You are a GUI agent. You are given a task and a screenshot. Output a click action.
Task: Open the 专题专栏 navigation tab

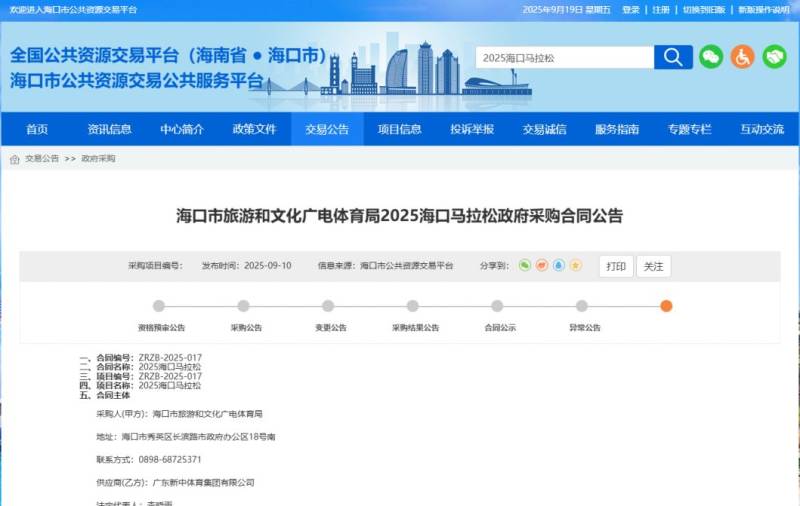(689, 129)
